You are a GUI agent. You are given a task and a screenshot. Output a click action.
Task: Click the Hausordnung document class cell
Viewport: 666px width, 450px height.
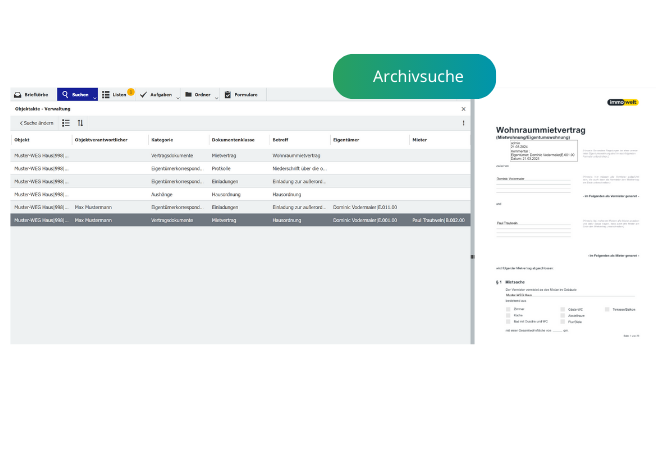click(x=226, y=195)
